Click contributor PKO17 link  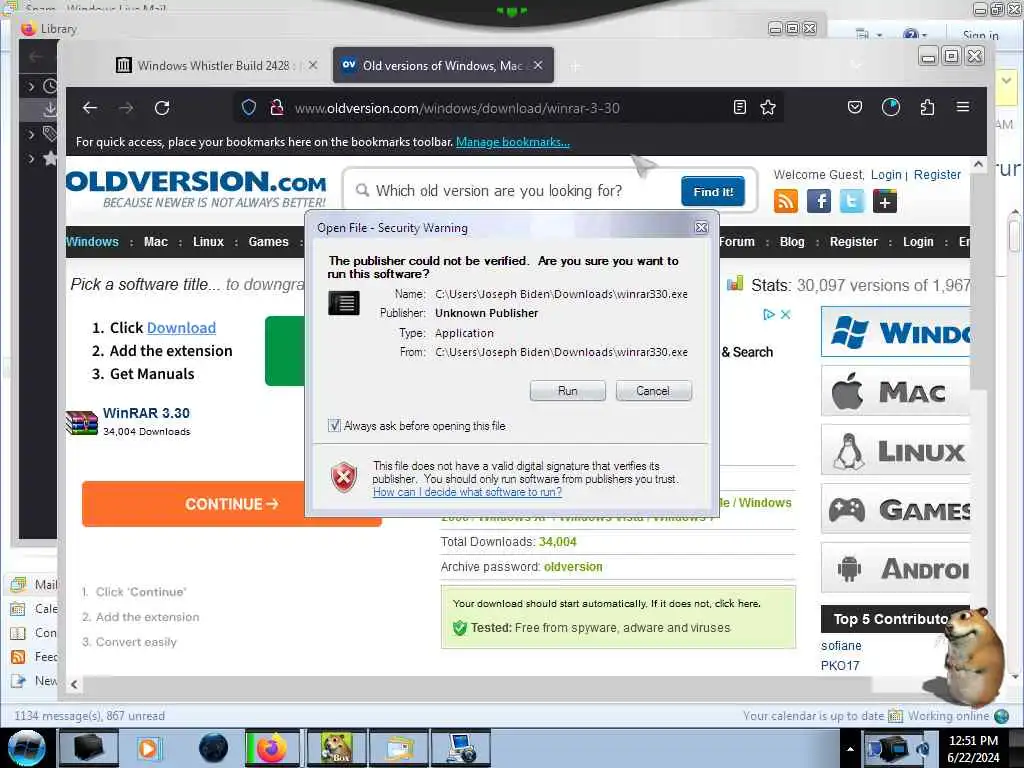point(840,665)
